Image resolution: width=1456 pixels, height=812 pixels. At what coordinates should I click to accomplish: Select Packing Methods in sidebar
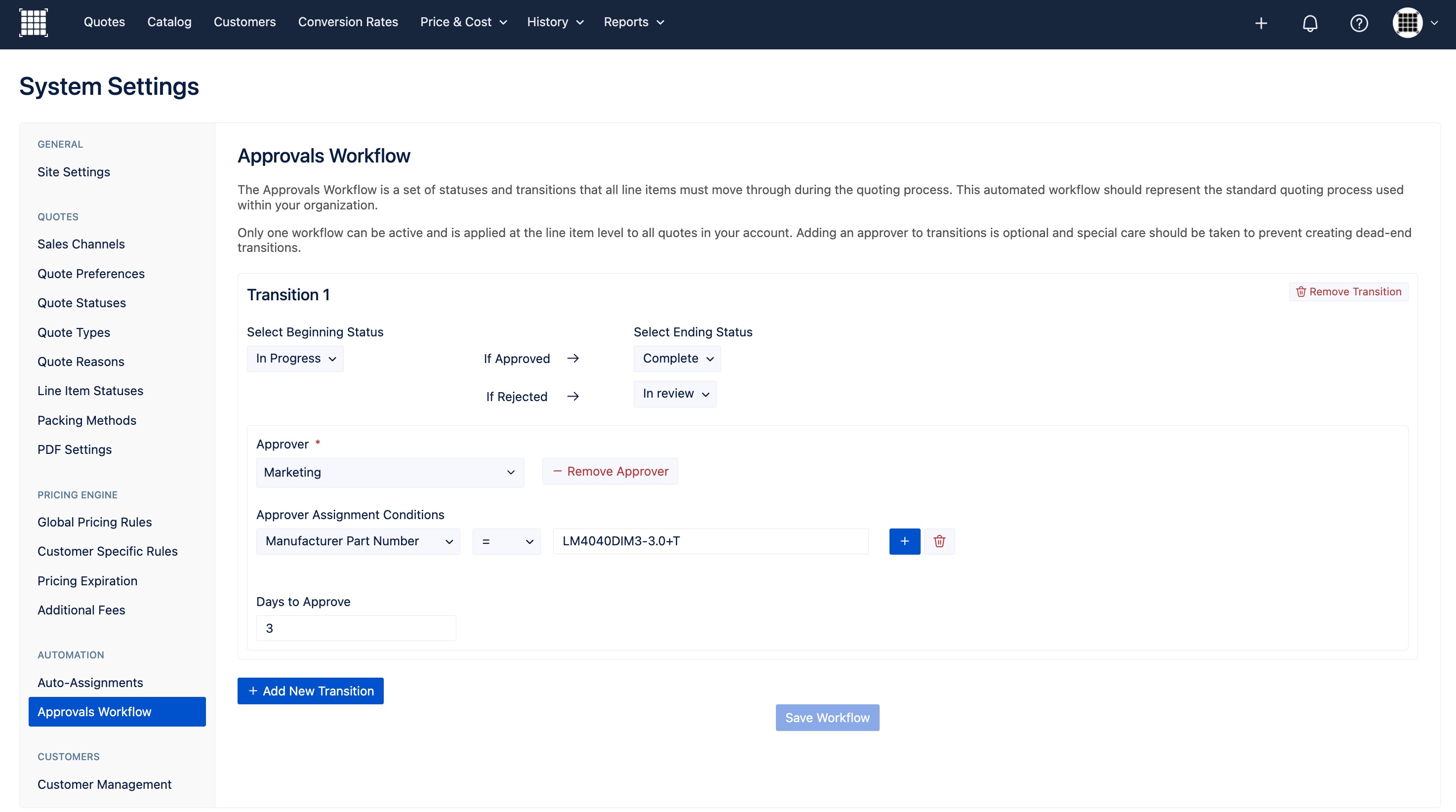tap(86, 420)
